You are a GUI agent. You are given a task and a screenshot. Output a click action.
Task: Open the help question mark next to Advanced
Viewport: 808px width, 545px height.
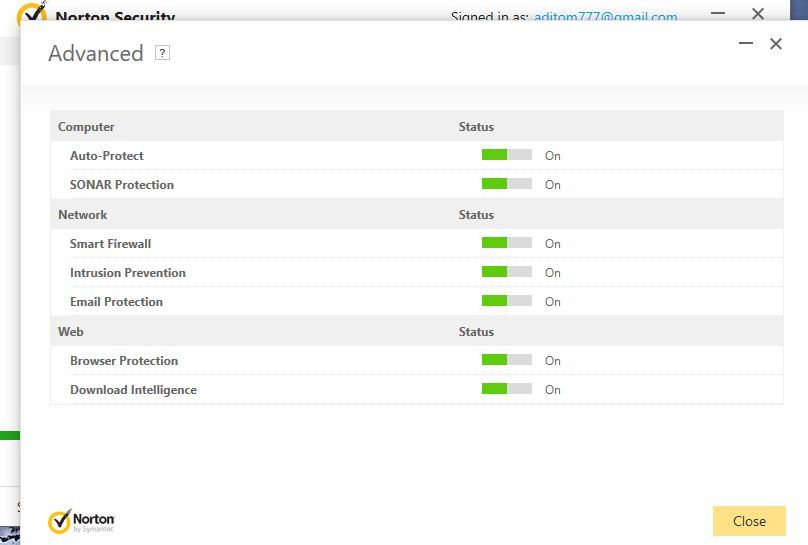click(162, 53)
